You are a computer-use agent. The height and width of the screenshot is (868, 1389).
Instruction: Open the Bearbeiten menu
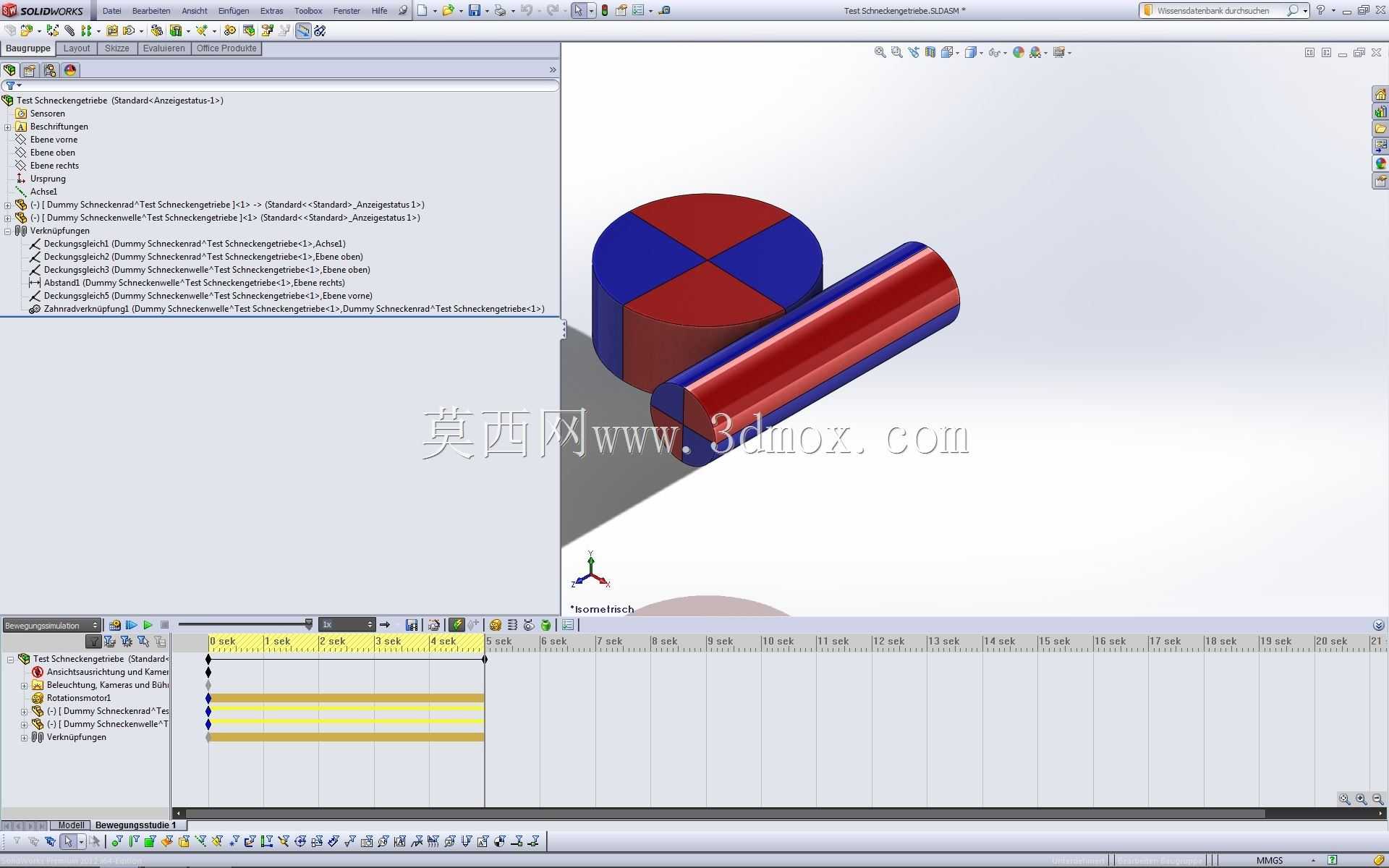coord(151,11)
